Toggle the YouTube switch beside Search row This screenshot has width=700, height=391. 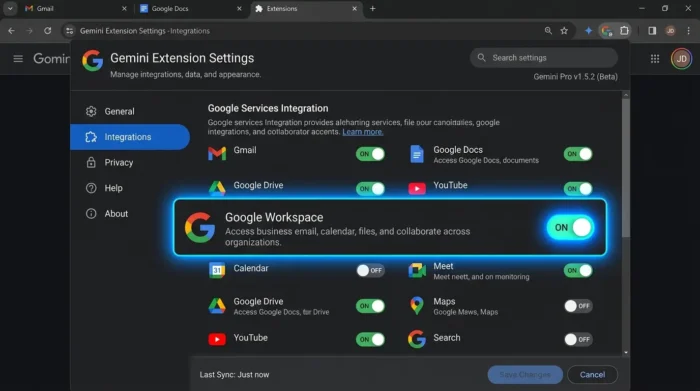[x=370, y=339]
